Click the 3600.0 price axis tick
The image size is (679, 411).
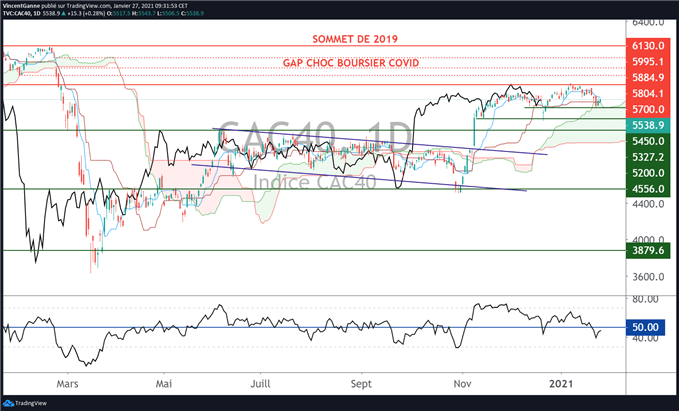pyautogui.click(x=648, y=277)
